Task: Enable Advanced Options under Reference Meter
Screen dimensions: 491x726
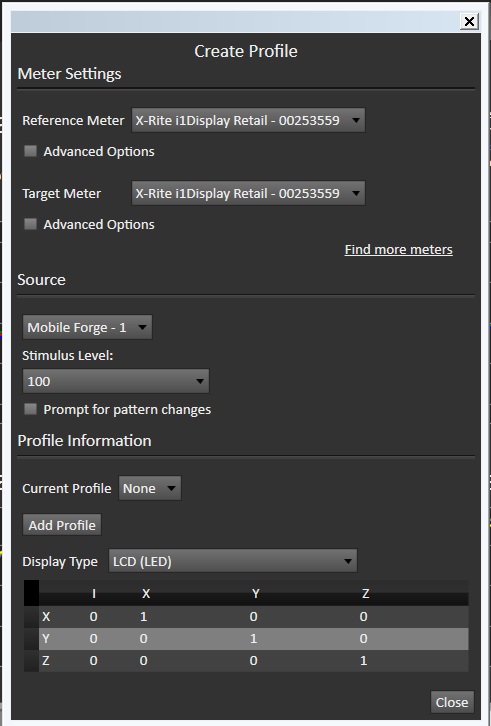Action: 31,151
